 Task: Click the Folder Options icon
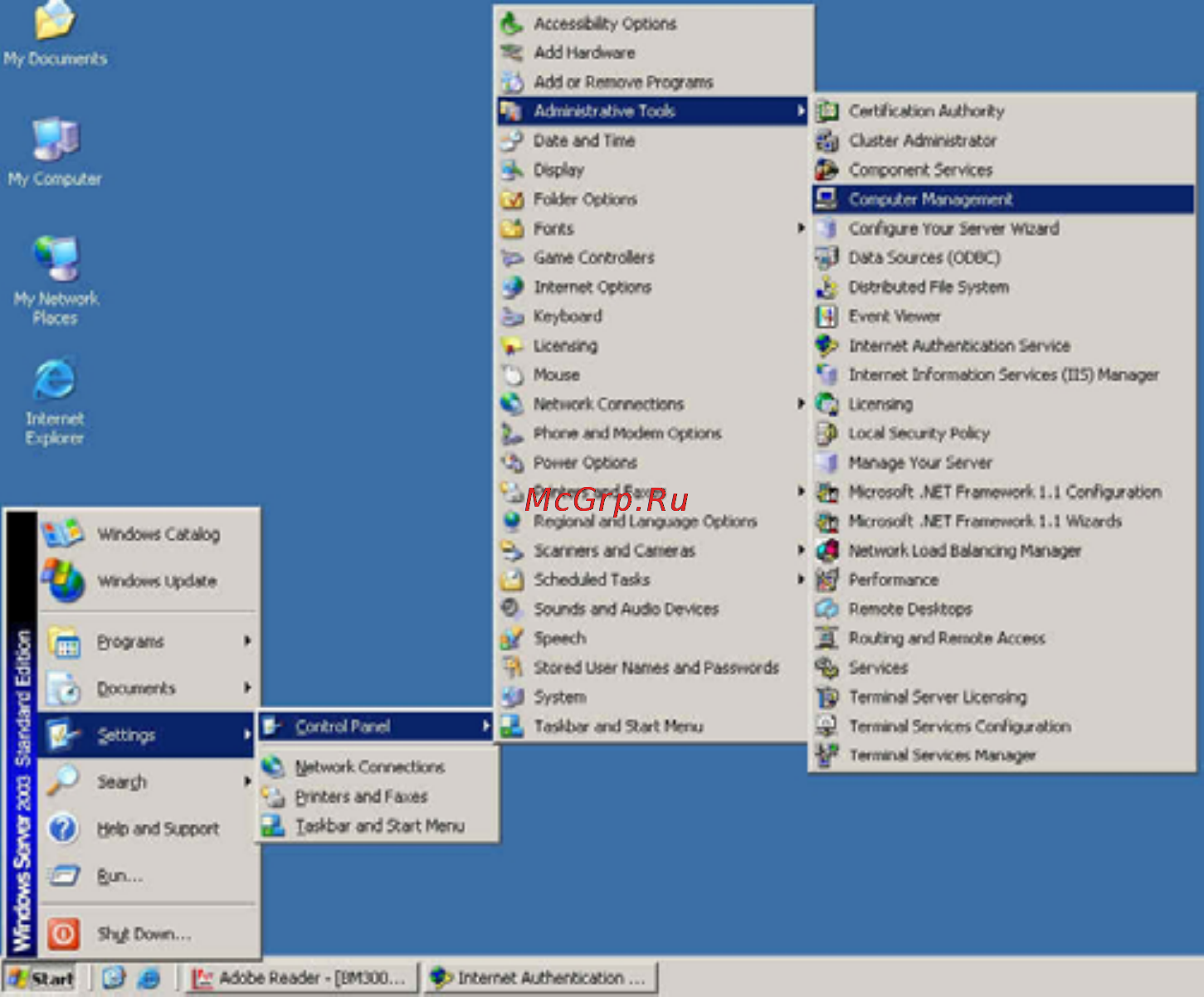[x=512, y=199]
